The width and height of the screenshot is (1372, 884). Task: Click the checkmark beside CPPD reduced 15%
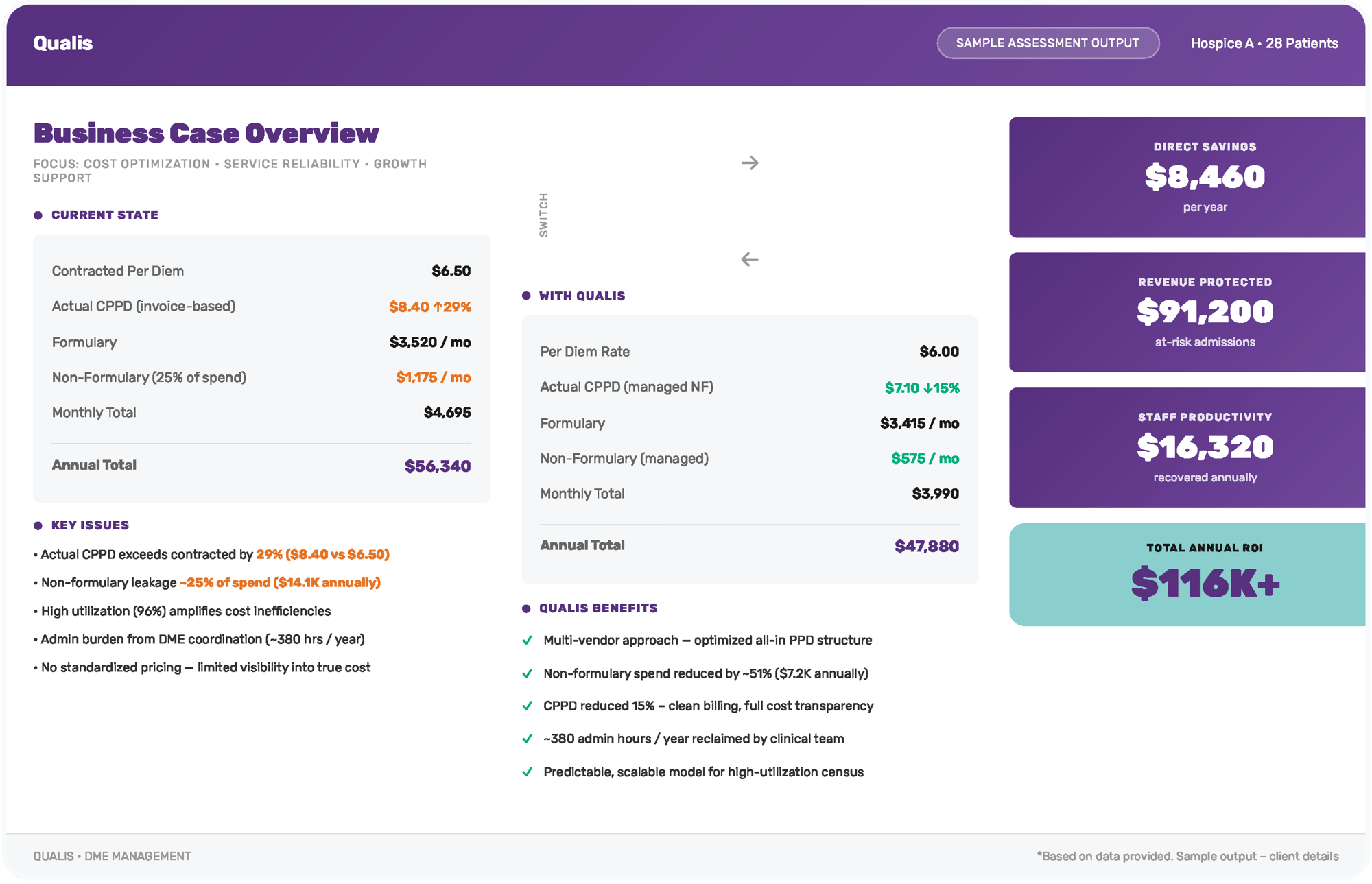coord(527,706)
